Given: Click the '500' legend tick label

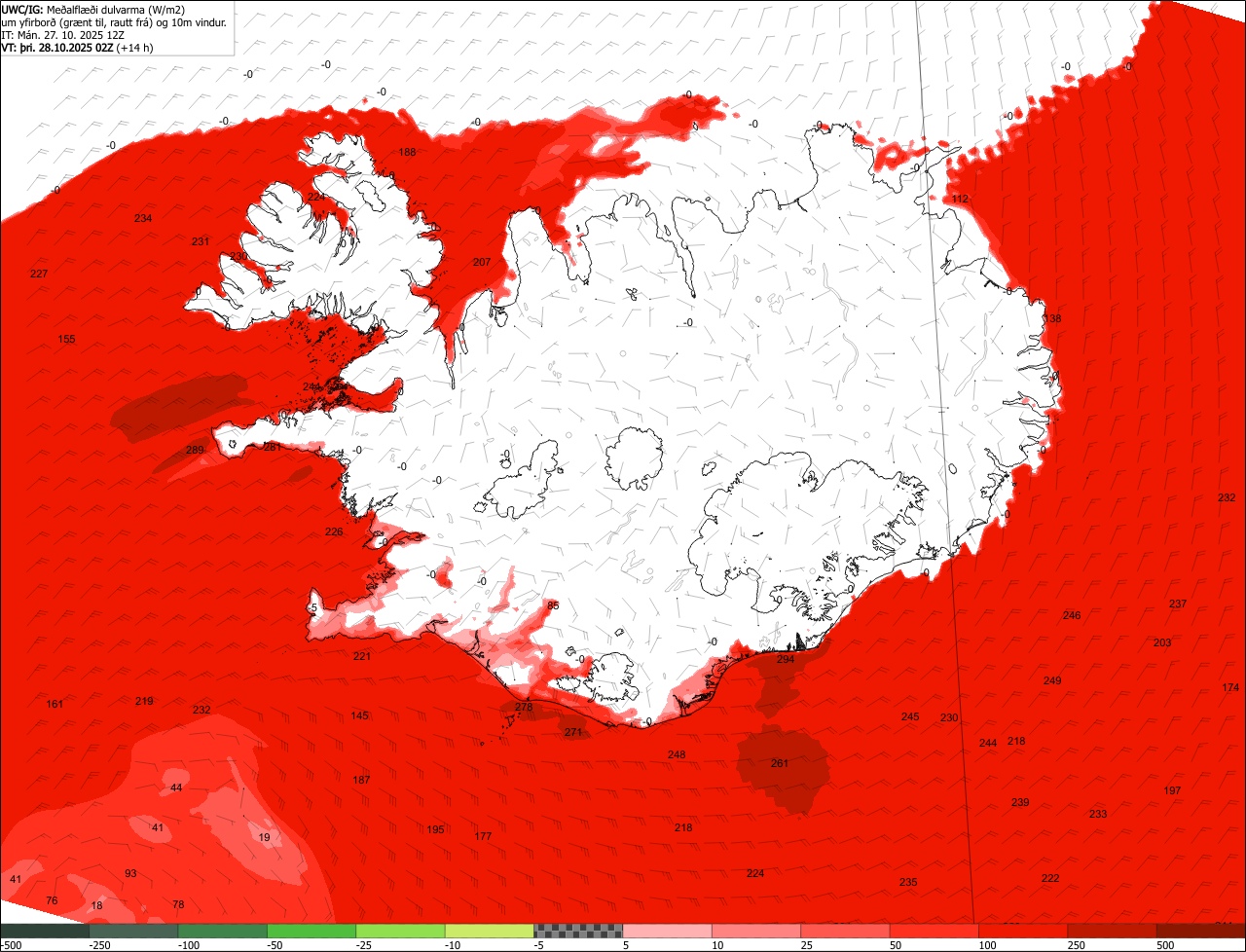Looking at the screenshot, I should point(1165,945).
